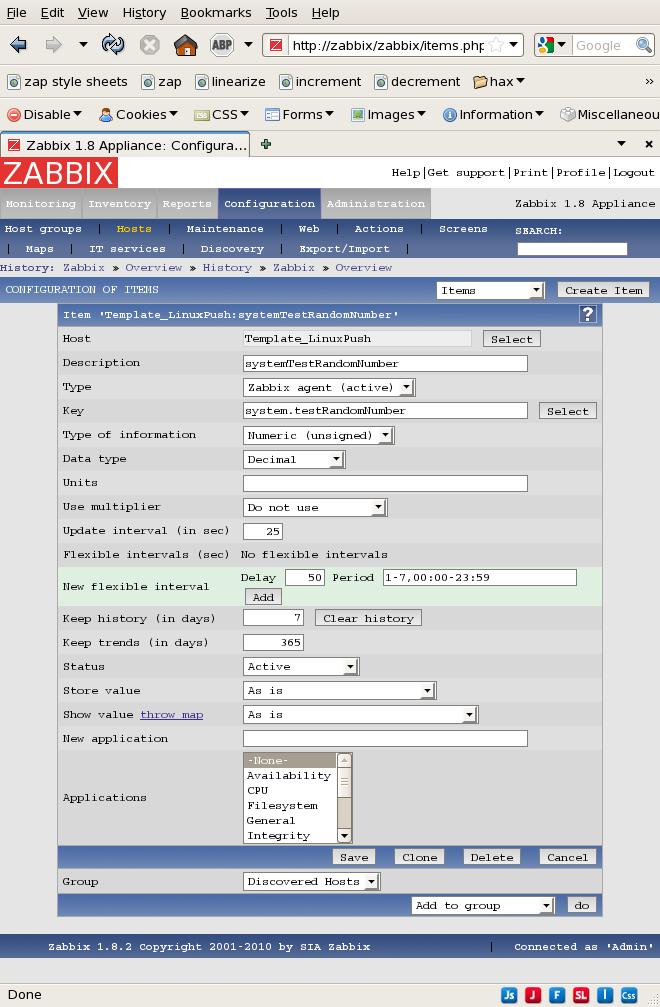The width and height of the screenshot is (660, 1007).
Task: Open the Add to group dropdown
Action: point(483,906)
